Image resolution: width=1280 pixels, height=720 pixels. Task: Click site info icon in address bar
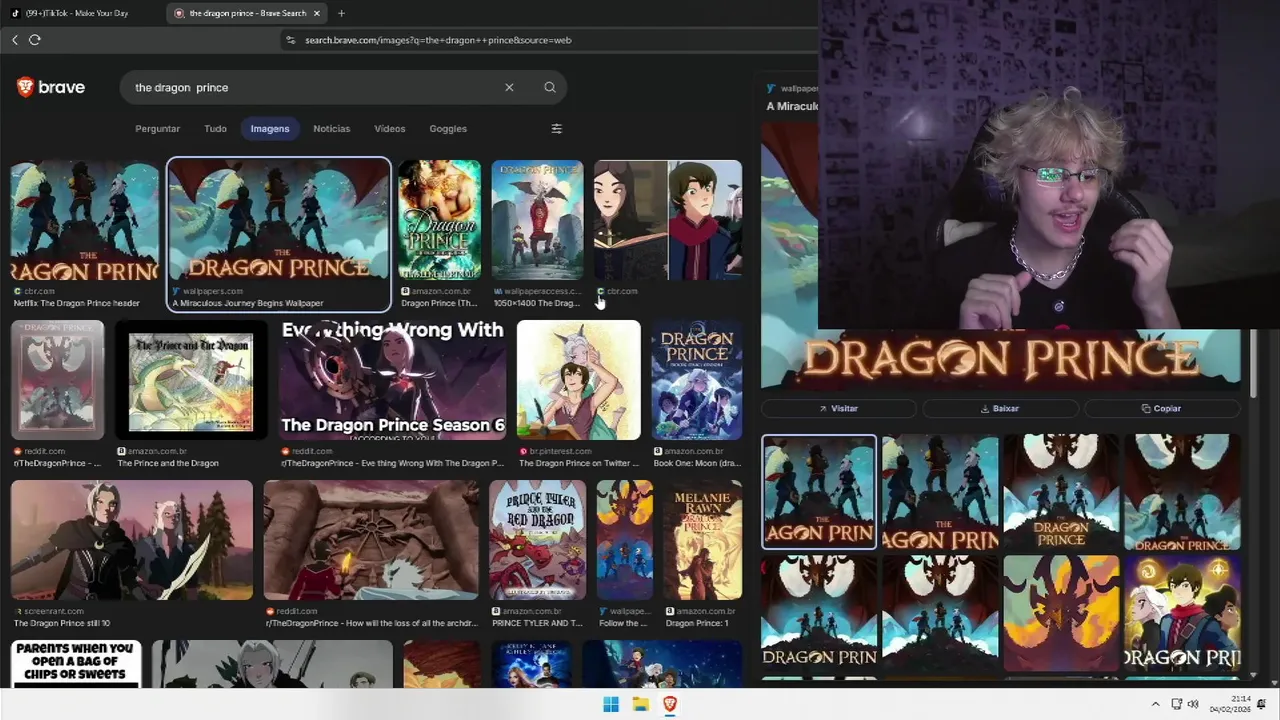(x=291, y=40)
